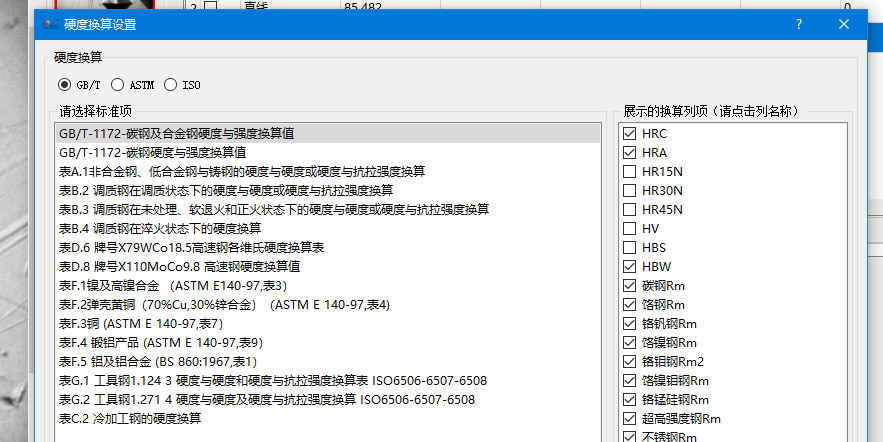Toggle the 铬钒钢Rm checkbox
This screenshot has width=883, height=442.
click(629, 324)
